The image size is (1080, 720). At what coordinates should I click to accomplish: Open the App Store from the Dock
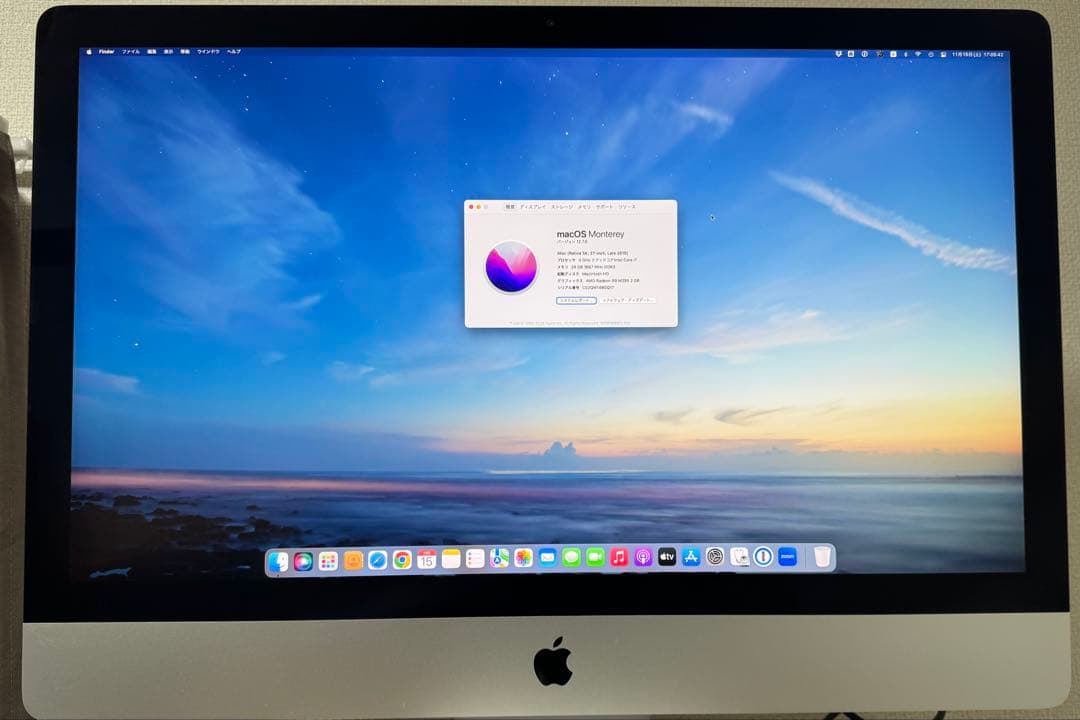point(690,559)
